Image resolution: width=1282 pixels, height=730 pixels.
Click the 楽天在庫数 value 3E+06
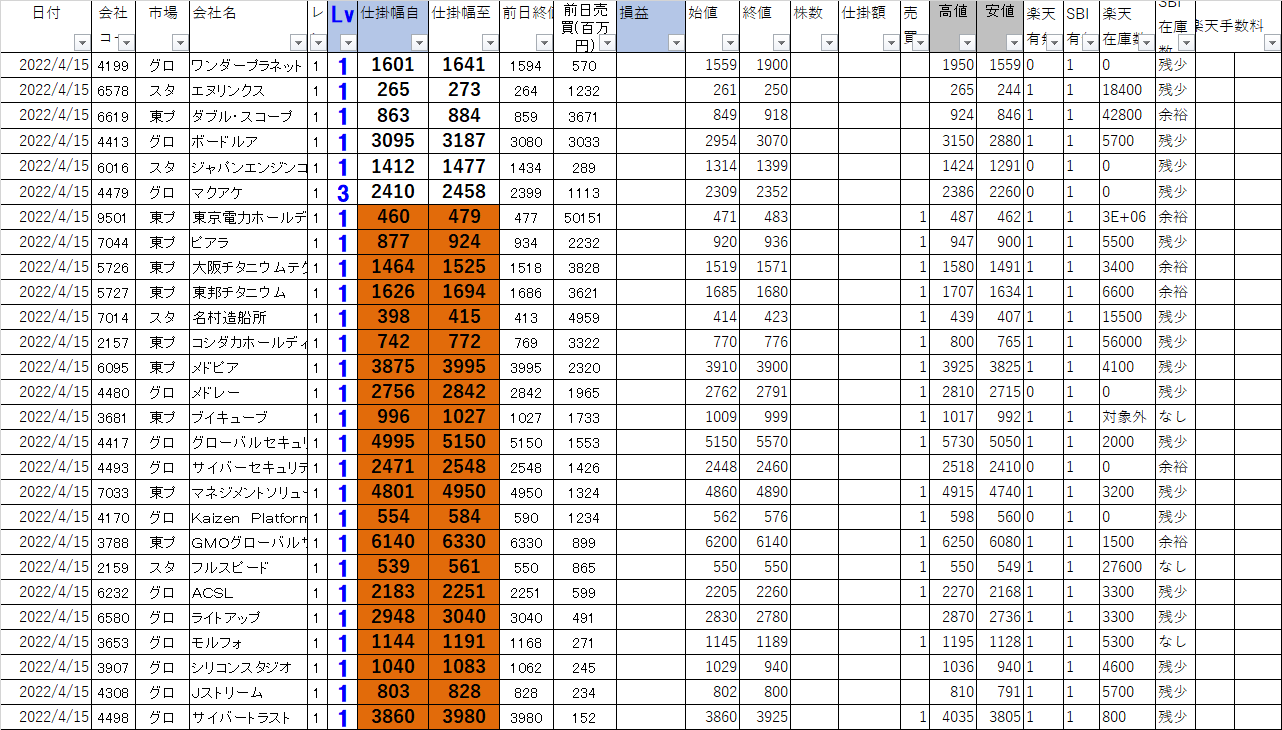[1126, 217]
